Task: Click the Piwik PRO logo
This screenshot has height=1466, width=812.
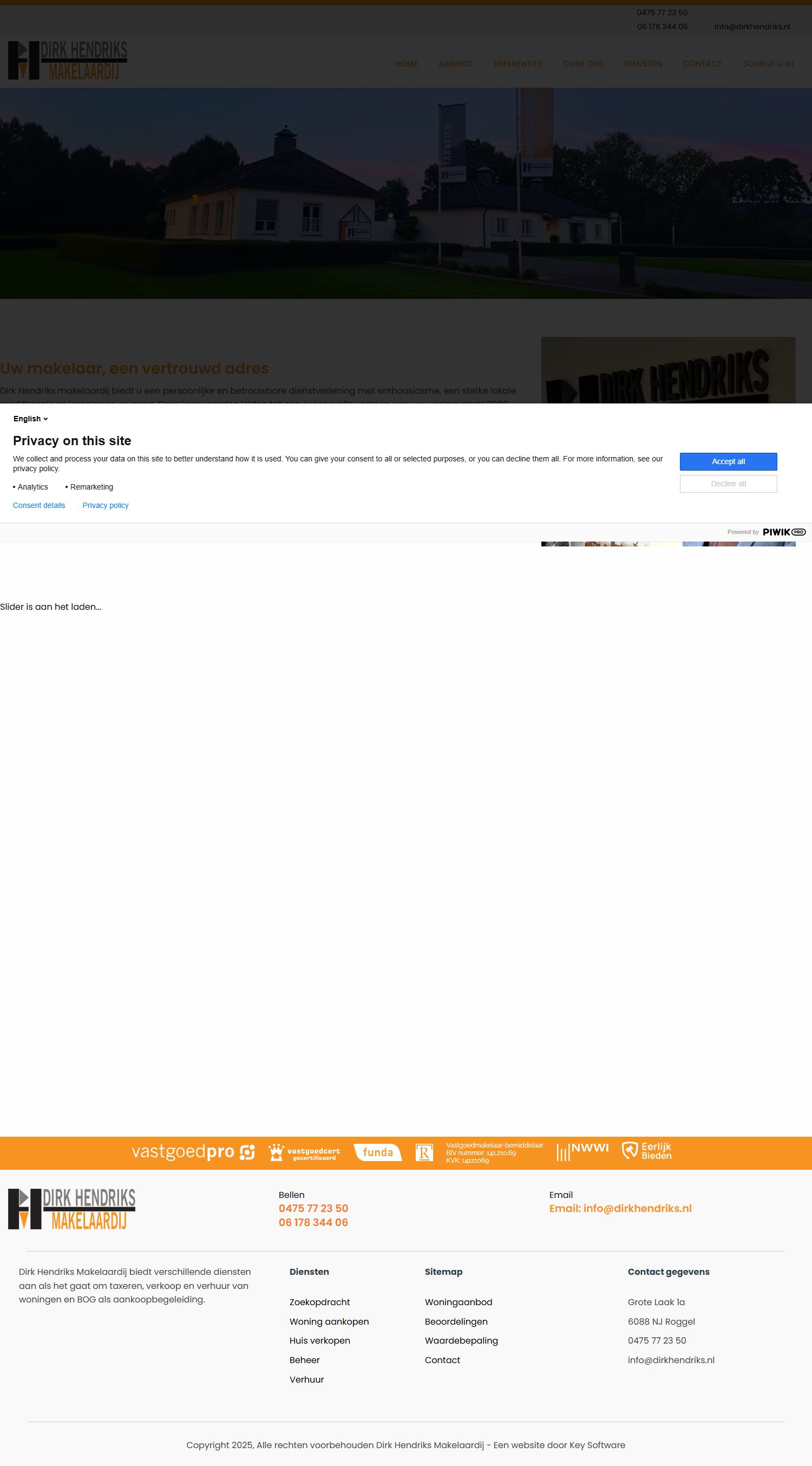Action: pos(783,532)
